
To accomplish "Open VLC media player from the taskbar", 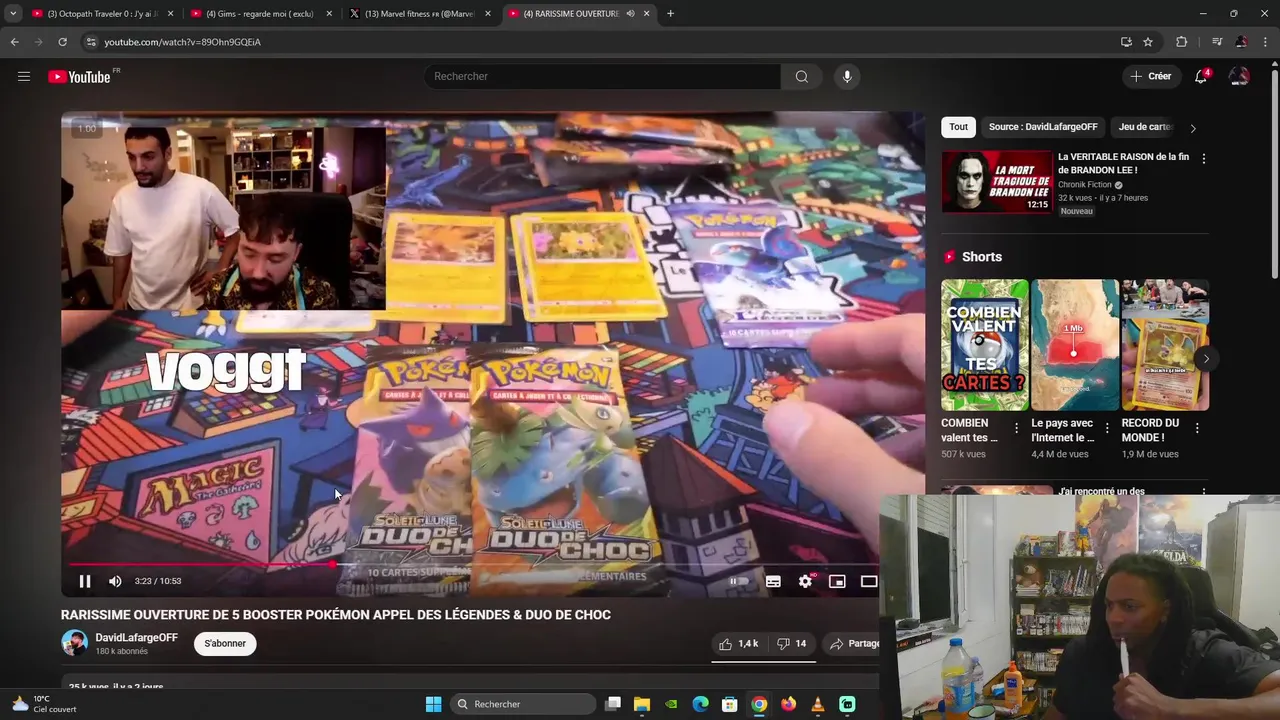I will point(817,704).
